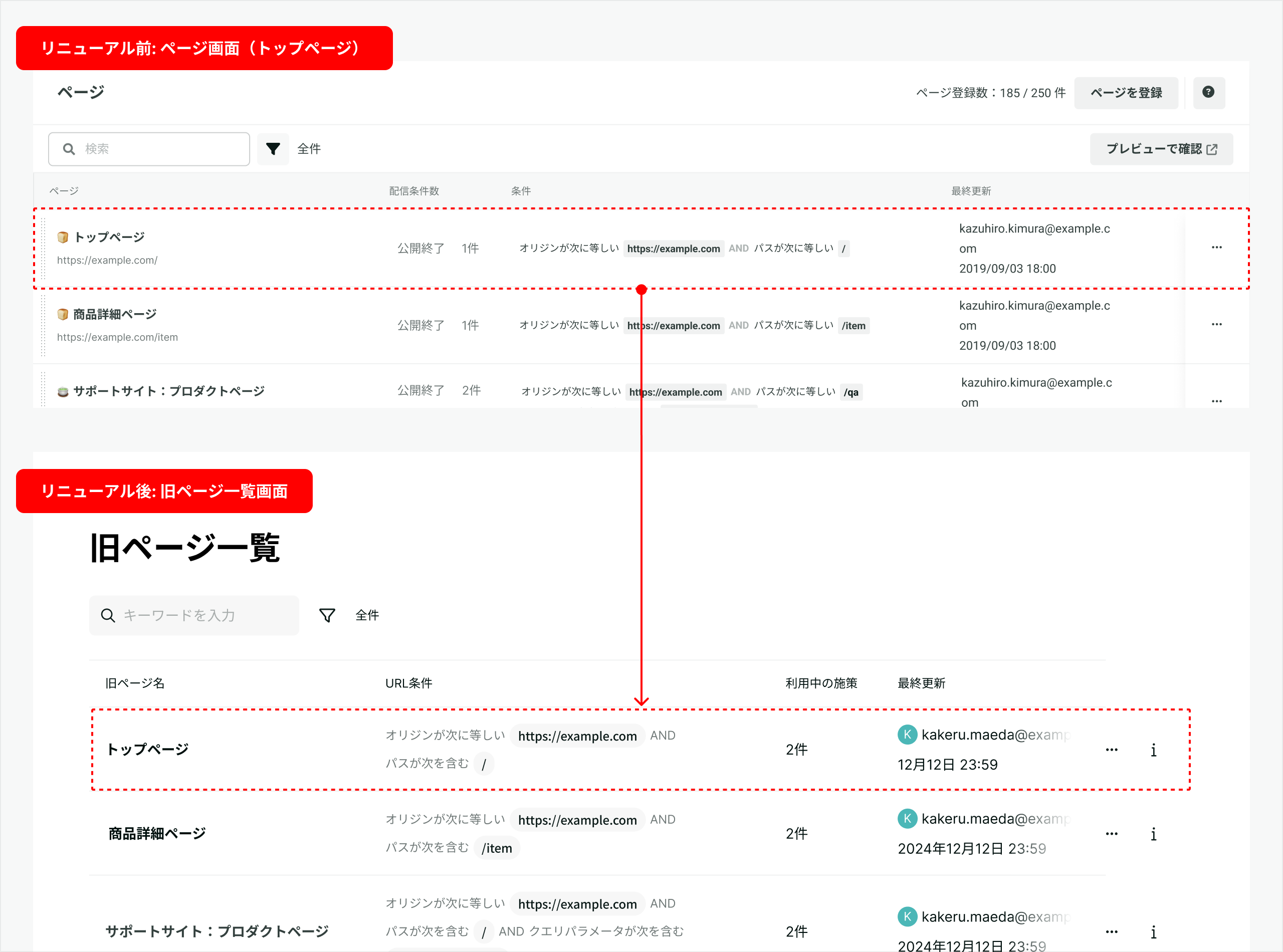Click the ページを登録 button
The height and width of the screenshot is (952, 1283).
[1126, 93]
